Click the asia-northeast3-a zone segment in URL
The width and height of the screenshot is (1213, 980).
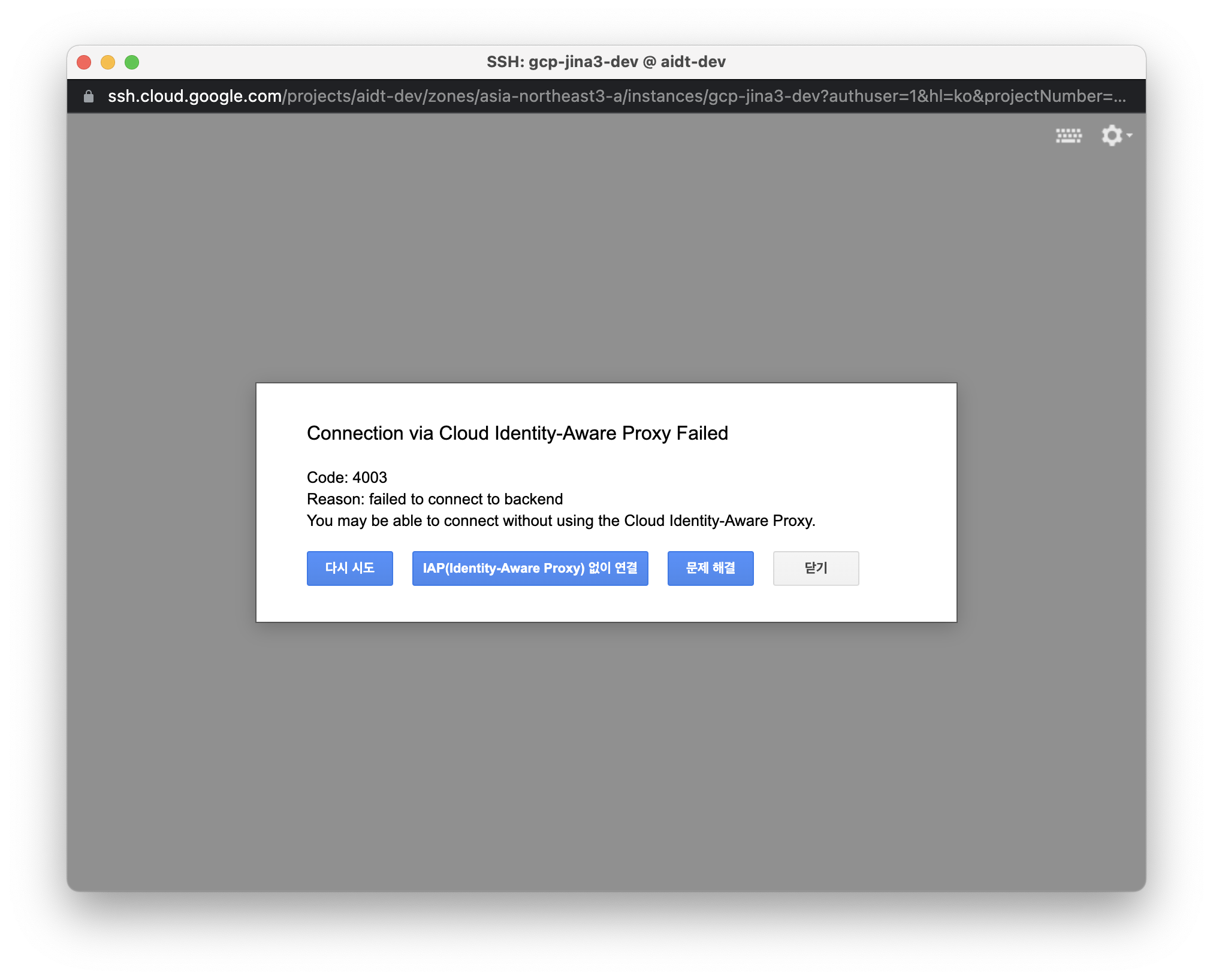click(550, 96)
